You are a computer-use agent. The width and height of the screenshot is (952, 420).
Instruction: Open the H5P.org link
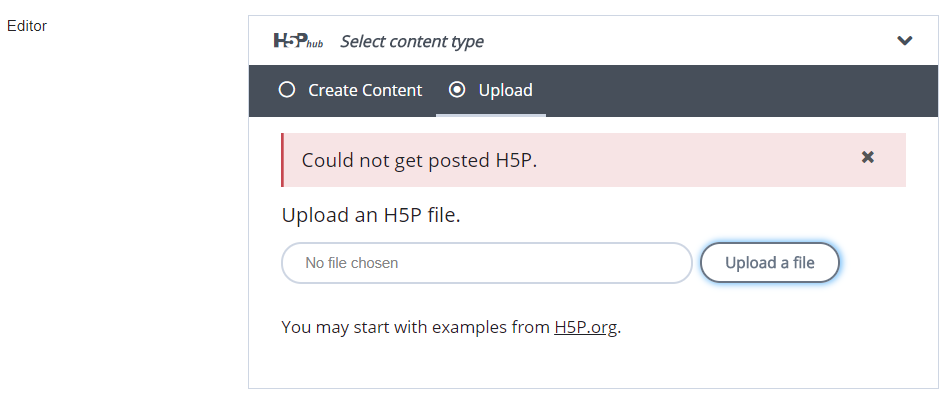pos(585,327)
